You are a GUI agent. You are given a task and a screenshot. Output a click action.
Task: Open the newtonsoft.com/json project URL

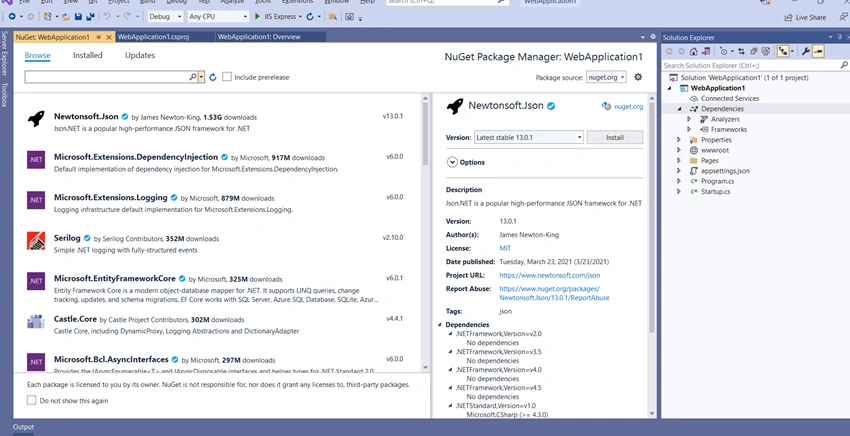tap(550, 275)
